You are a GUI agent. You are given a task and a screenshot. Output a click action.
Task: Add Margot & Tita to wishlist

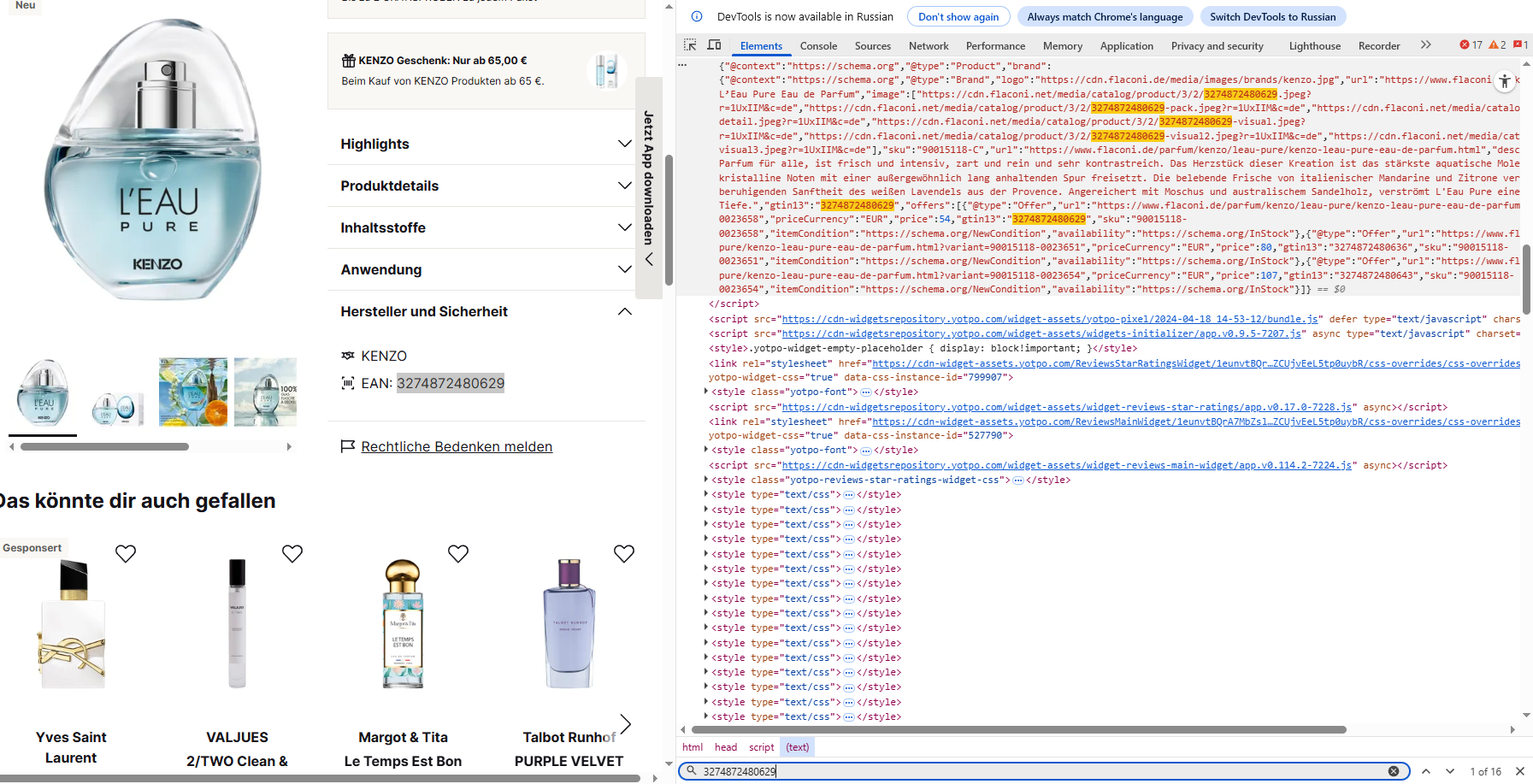coord(458,554)
